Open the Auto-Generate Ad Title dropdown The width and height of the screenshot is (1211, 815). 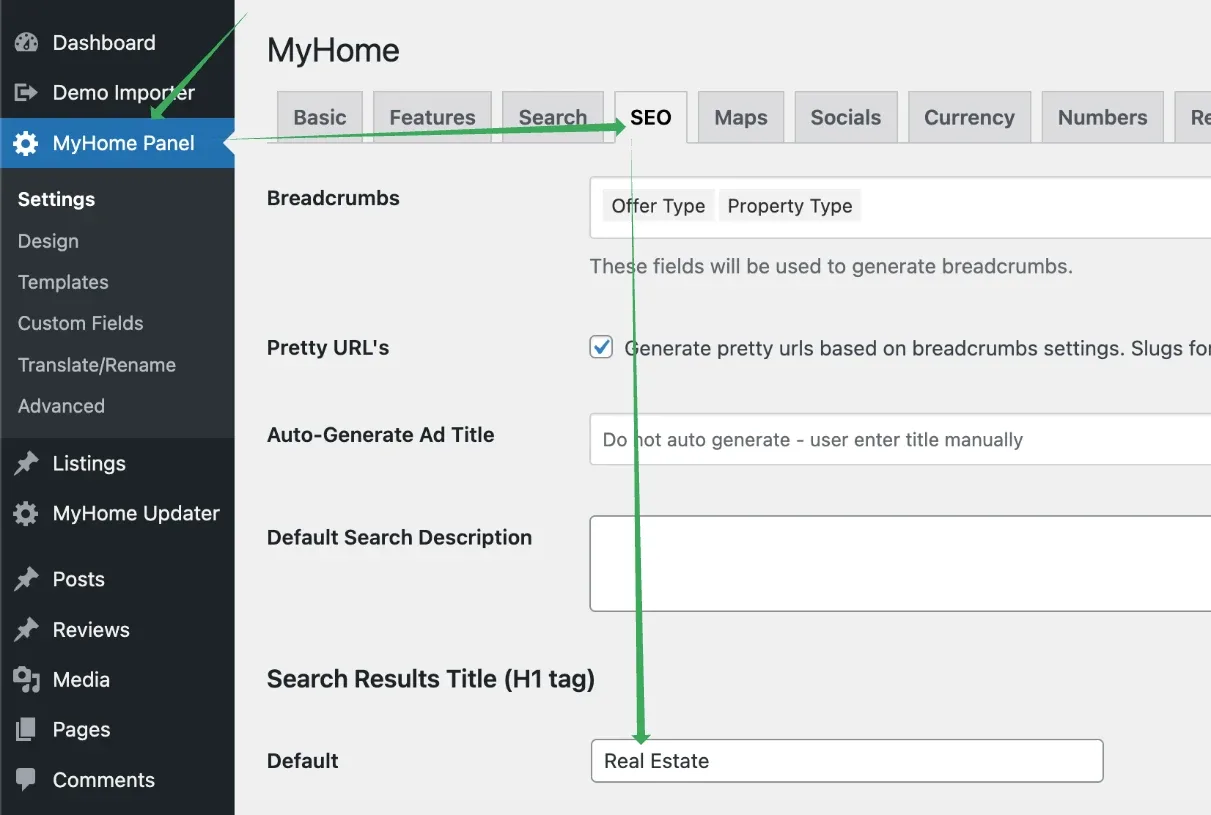pos(900,440)
